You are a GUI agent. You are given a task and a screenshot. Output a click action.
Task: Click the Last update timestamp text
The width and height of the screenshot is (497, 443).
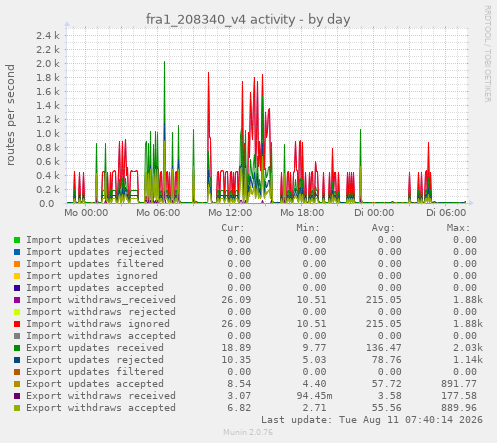tap(372, 420)
